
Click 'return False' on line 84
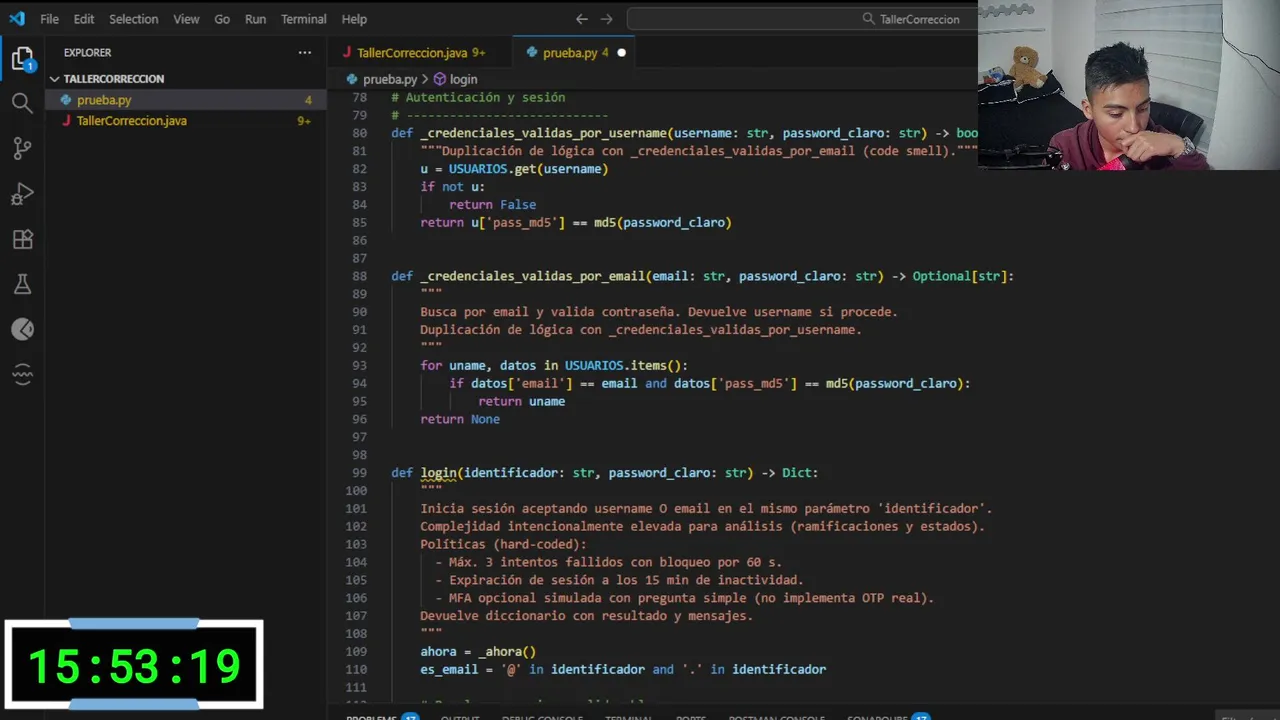click(x=492, y=205)
